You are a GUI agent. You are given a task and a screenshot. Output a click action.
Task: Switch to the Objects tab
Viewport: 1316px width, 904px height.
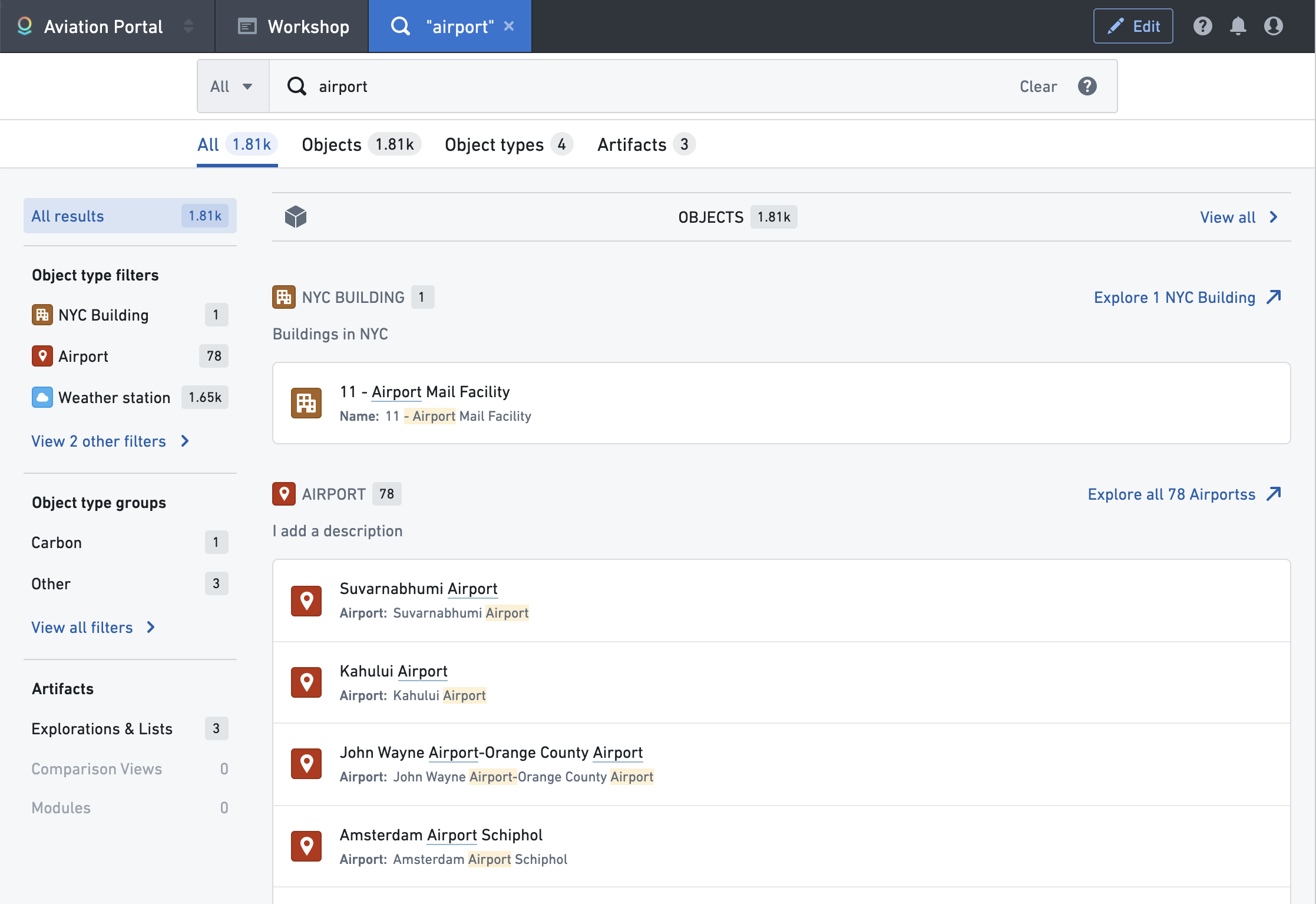[361, 144]
